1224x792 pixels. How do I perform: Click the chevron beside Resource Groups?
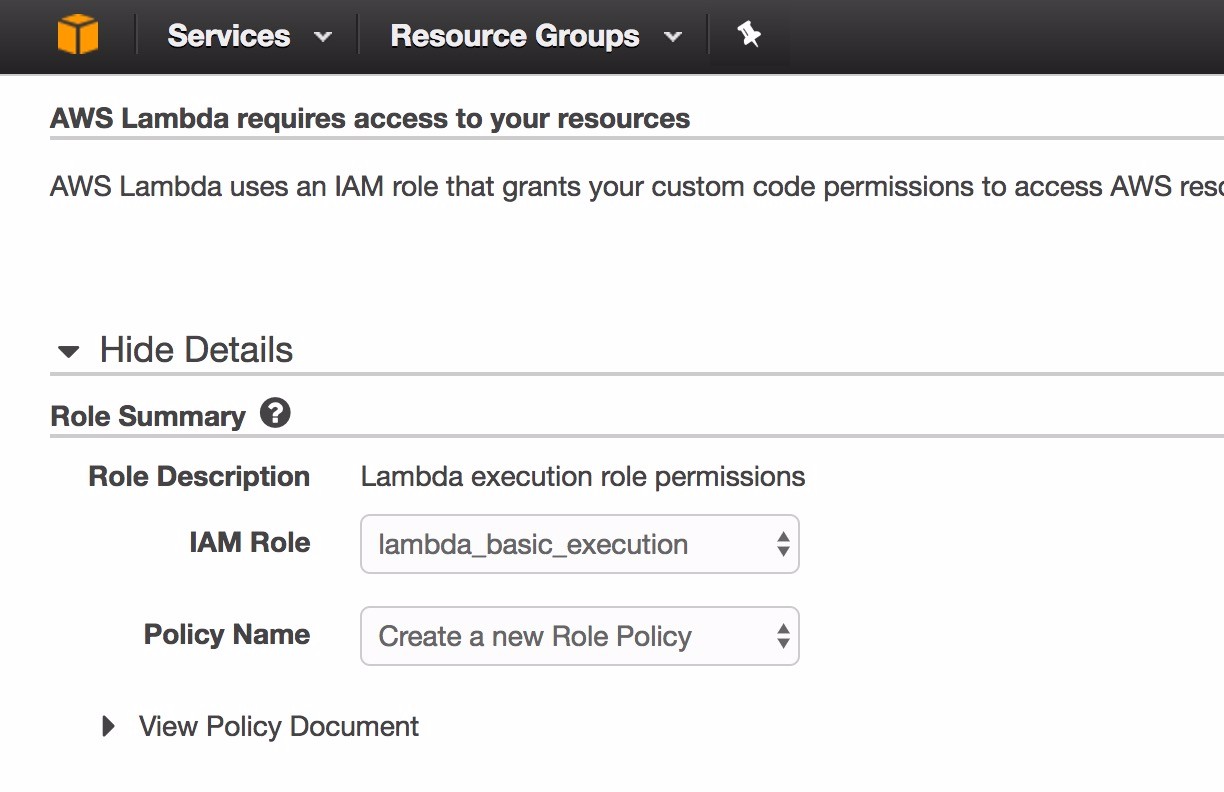(x=673, y=37)
